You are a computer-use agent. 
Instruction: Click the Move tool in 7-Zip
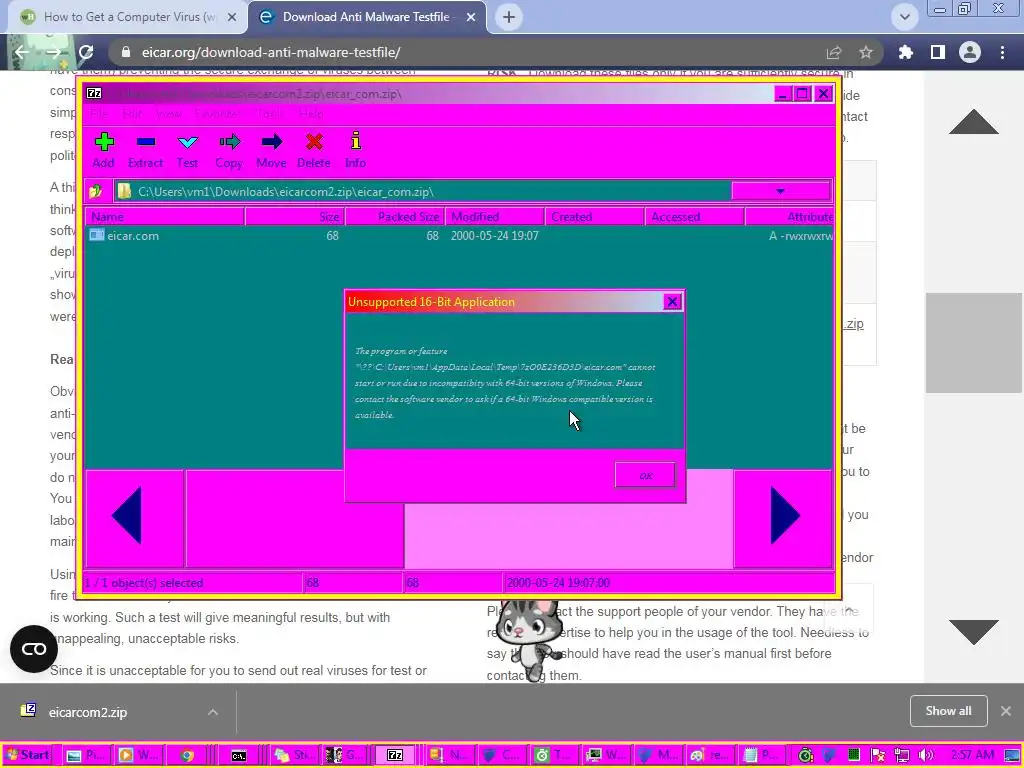tap(271, 151)
